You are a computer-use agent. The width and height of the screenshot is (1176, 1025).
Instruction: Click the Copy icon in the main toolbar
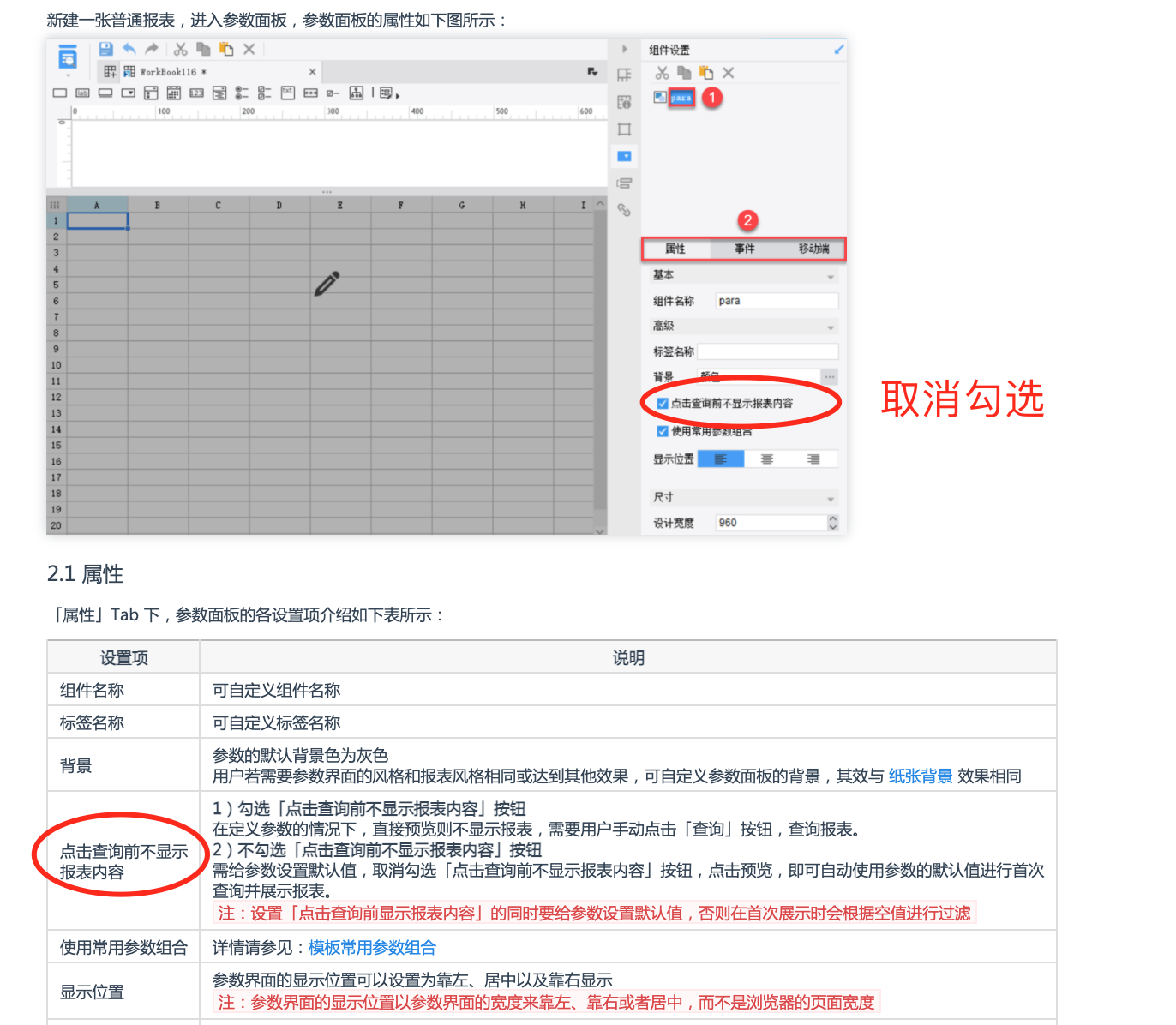point(203,49)
